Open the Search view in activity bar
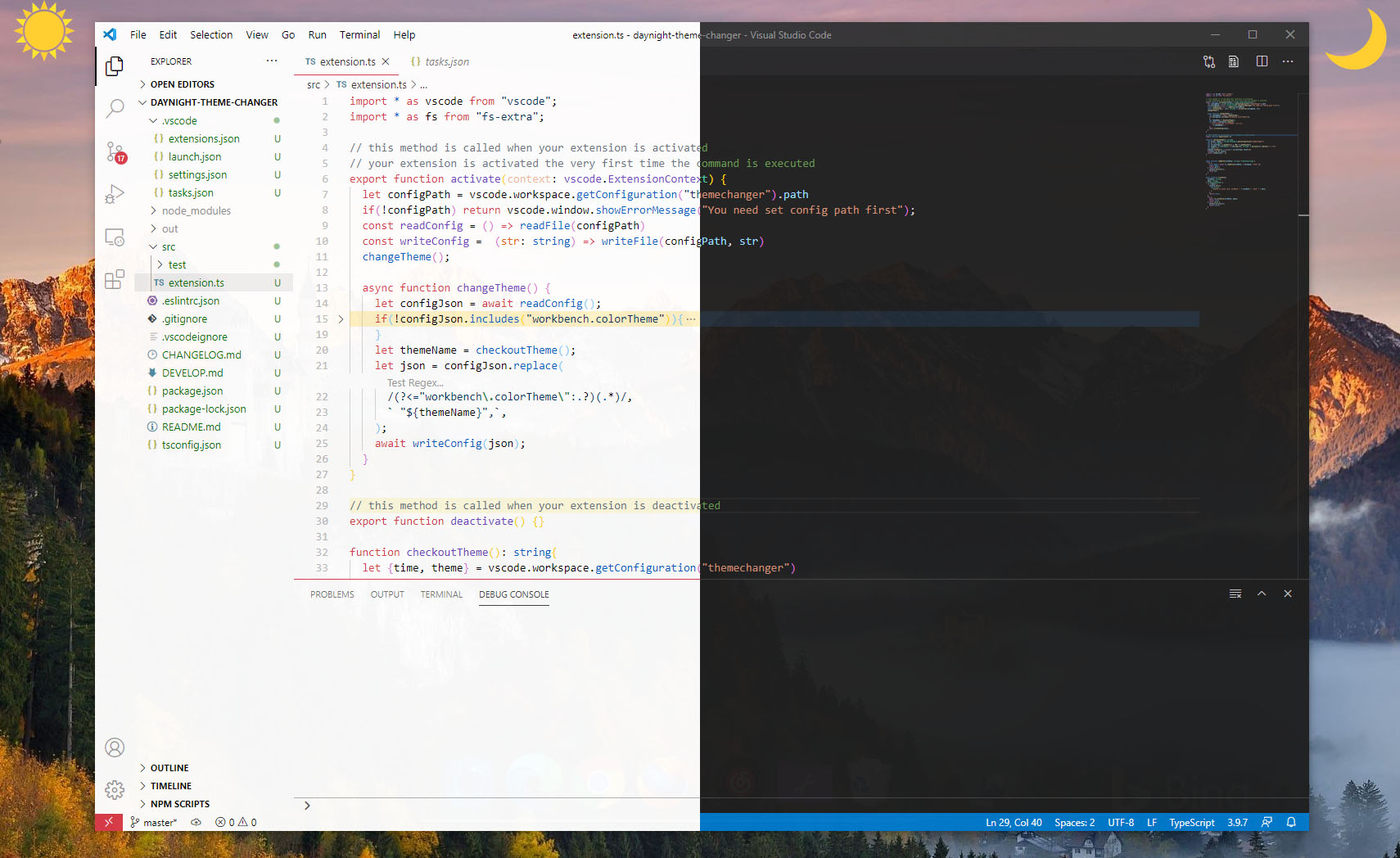The image size is (1400, 858). click(115, 108)
